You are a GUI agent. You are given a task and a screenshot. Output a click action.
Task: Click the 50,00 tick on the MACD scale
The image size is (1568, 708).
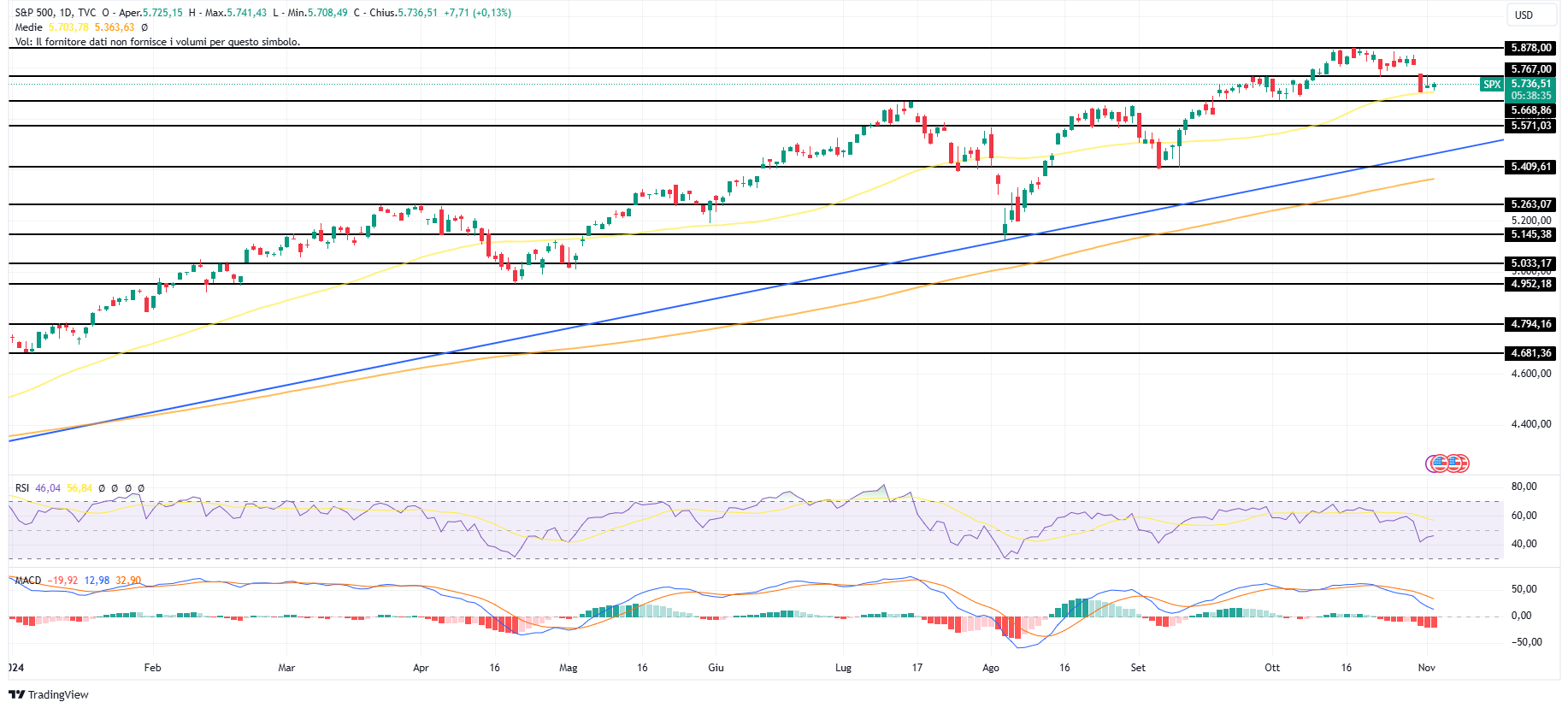pyautogui.click(x=1524, y=589)
